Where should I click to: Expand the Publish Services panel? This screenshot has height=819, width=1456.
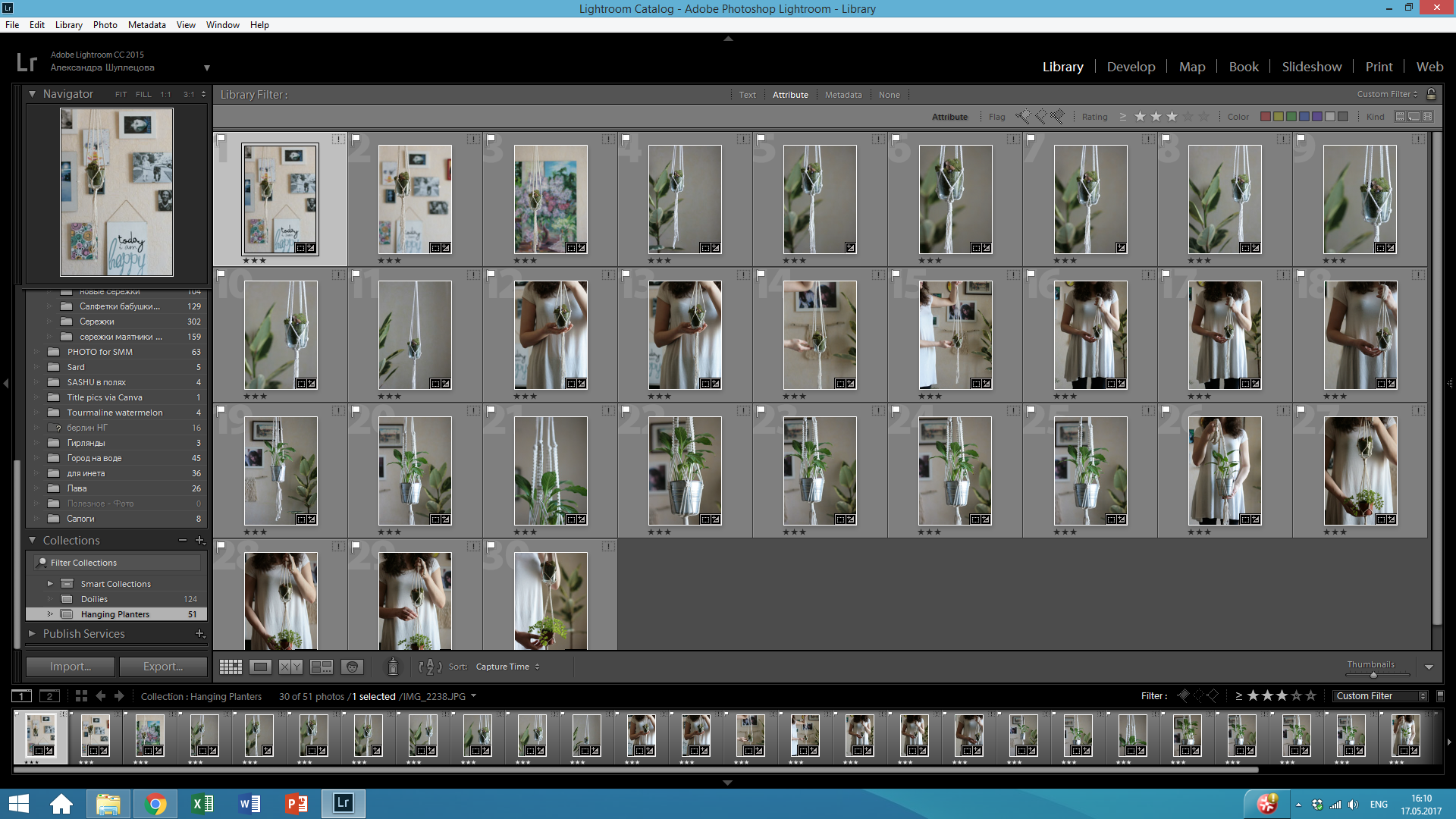[x=32, y=633]
